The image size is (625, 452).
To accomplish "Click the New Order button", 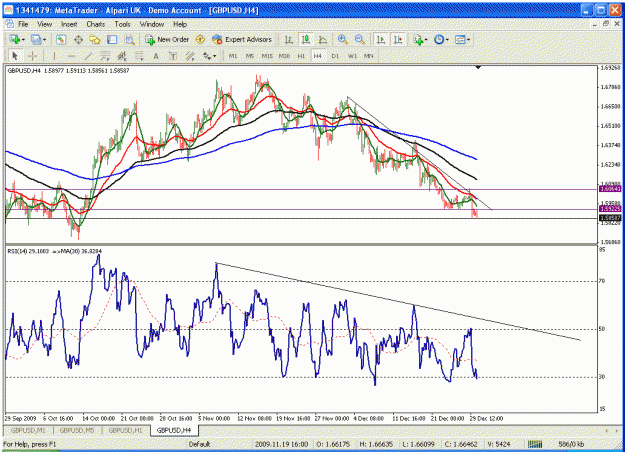I will [167, 39].
